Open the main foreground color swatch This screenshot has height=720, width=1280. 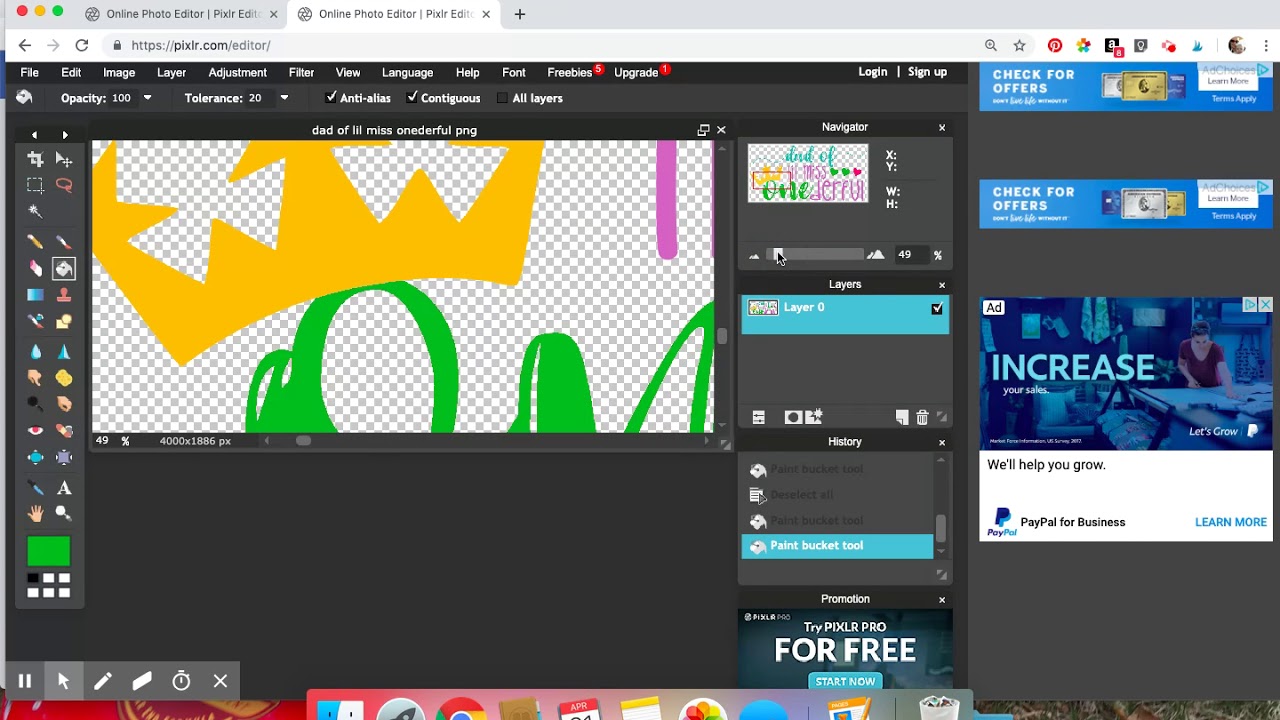coord(49,551)
